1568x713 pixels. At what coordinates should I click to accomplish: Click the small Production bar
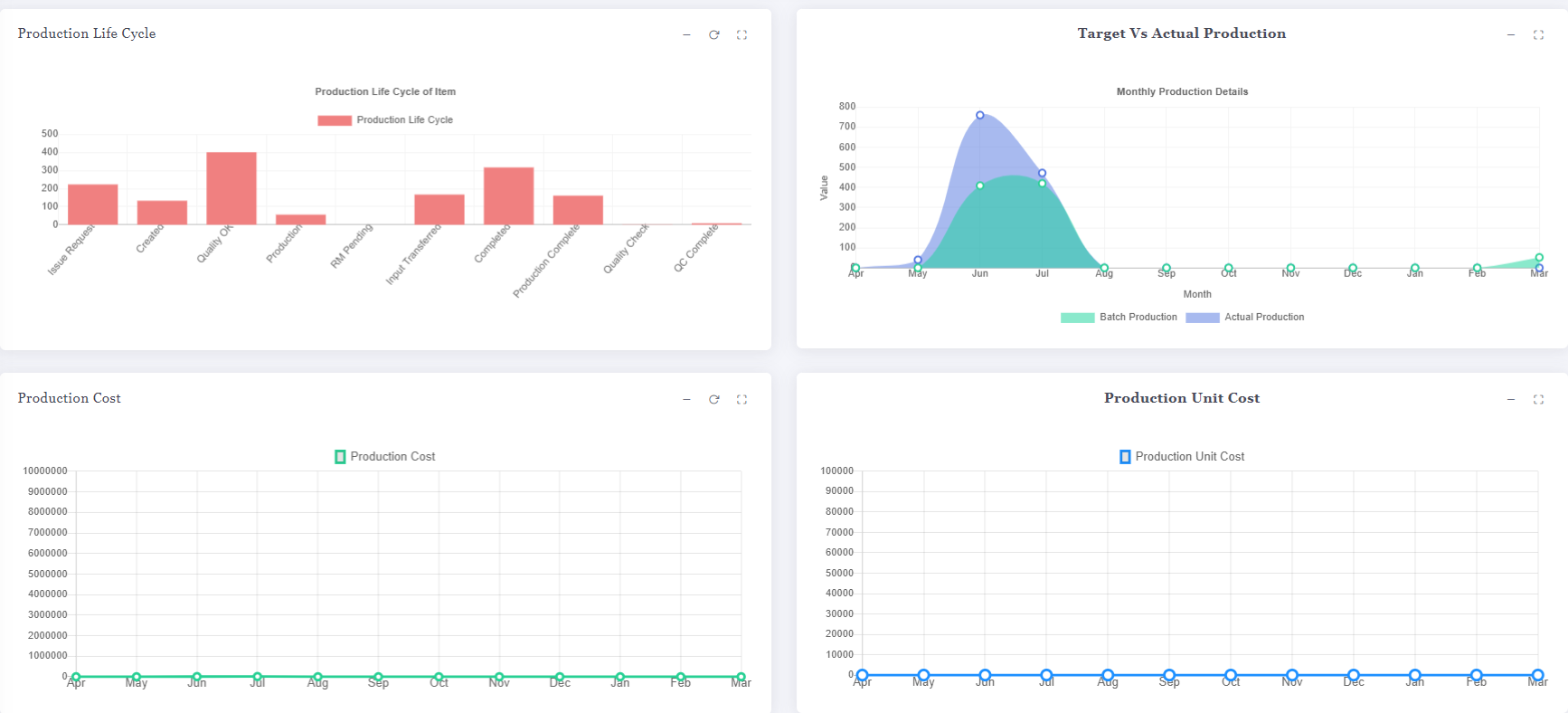[301, 220]
